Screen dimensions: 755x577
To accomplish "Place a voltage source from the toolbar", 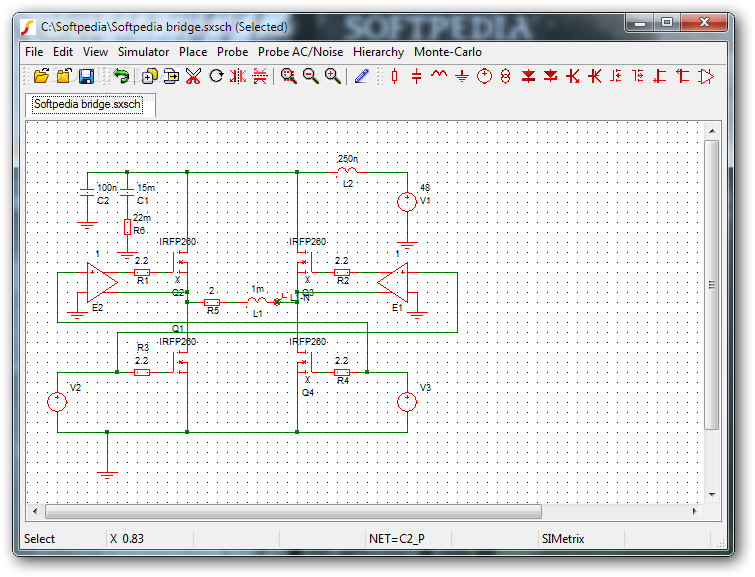I will pyautogui.click(x=484, y=76).
